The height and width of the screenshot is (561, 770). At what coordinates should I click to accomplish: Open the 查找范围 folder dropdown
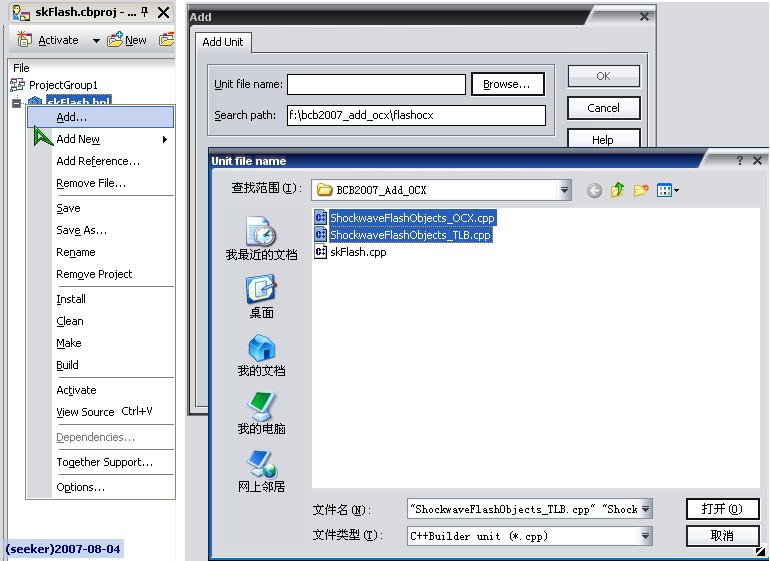point(564,190)
